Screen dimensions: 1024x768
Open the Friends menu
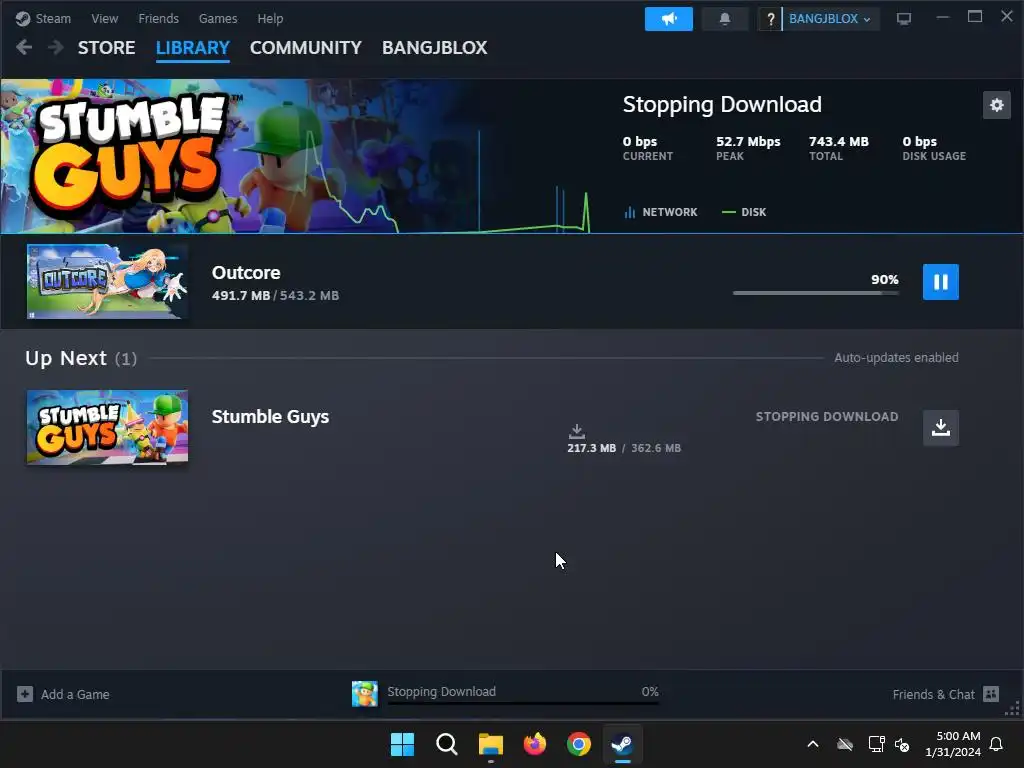[x=158, y=18]
